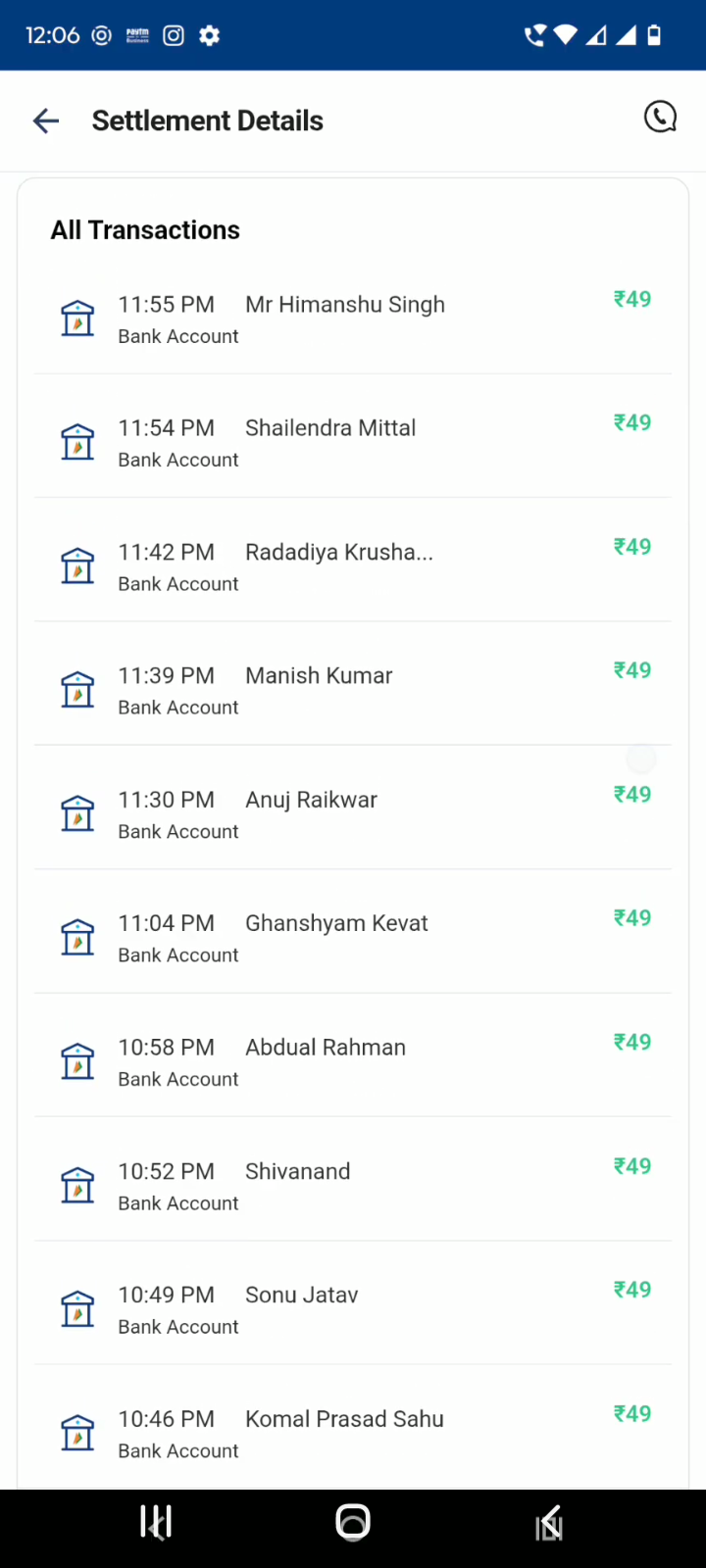
Task: Open the call support icon
Action: [x=660, y=118]
